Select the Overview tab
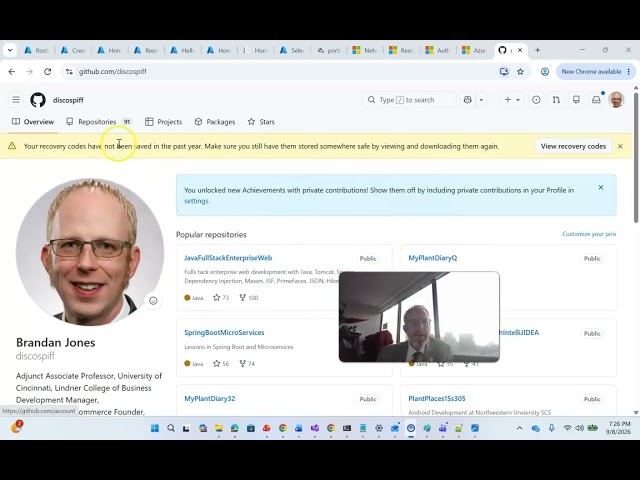Viewport: 640px width, 480px height. (33, 122)
